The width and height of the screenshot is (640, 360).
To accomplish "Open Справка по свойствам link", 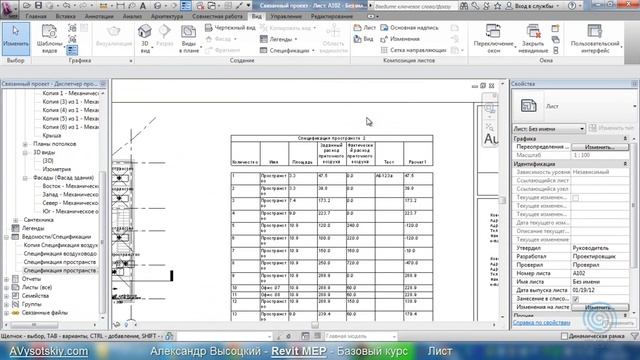I will click(541, 322).
